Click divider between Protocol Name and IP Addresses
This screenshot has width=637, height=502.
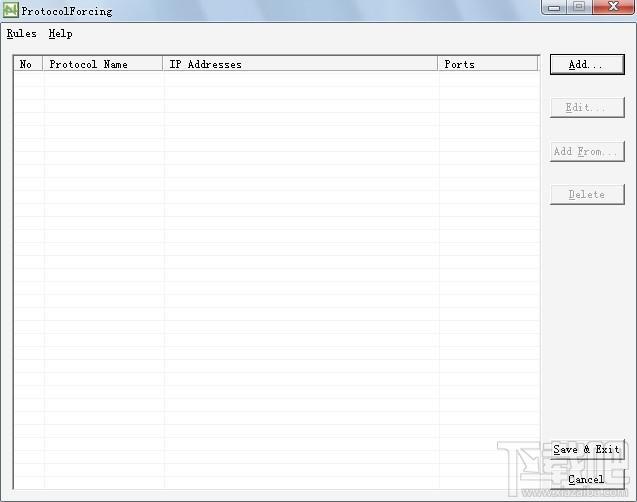coord(163,64)
